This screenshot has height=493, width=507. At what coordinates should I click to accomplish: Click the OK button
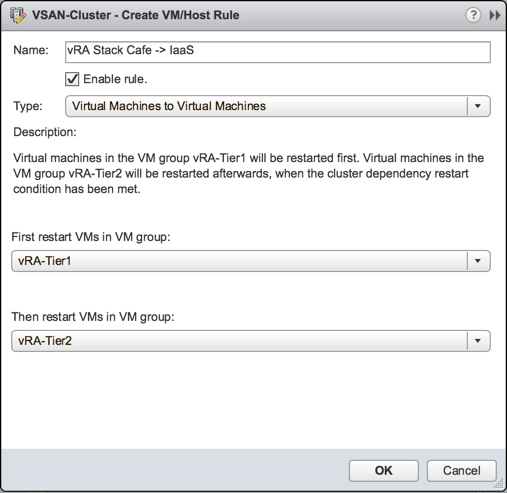coord(384,471)
